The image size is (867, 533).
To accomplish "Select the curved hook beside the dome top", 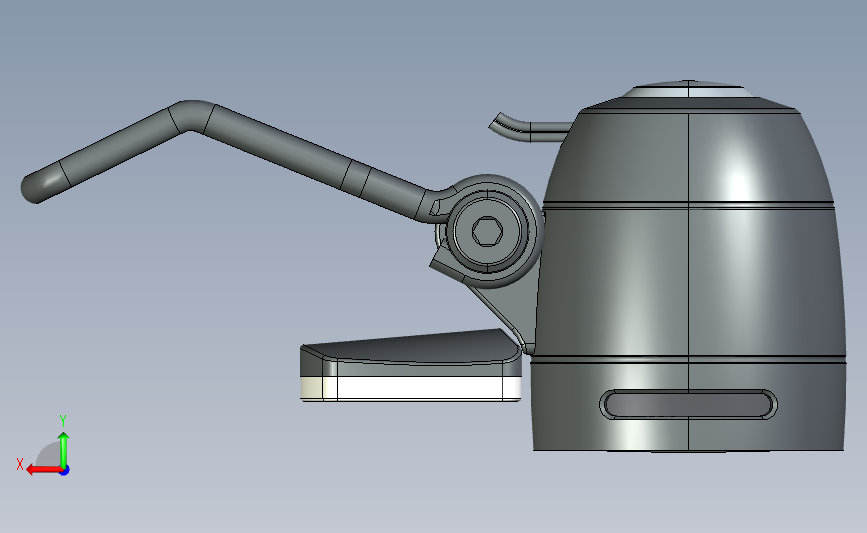I will click(x=529, y=128).
